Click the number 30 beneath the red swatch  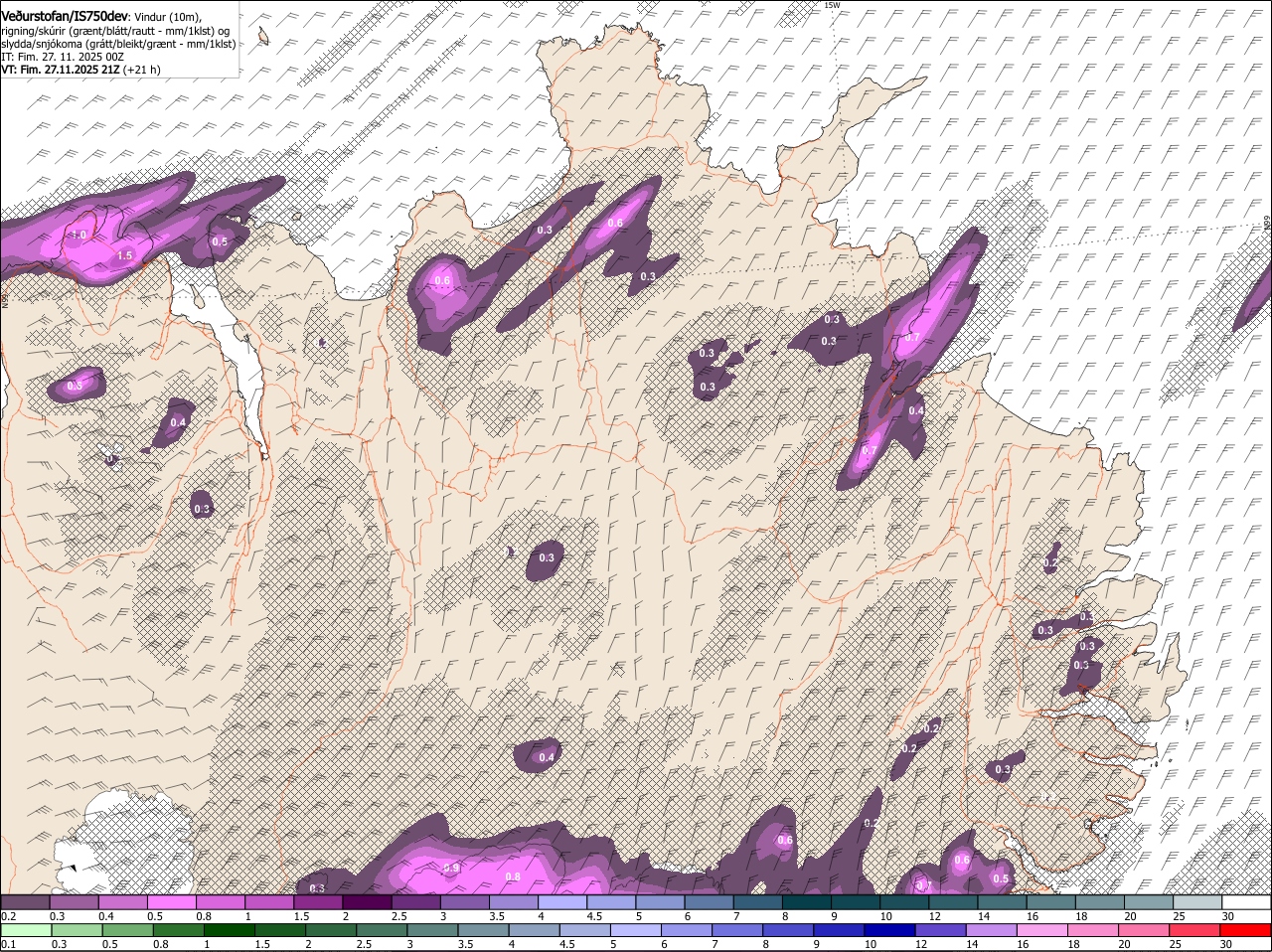pyautogui.click(x=1226, y=944)
